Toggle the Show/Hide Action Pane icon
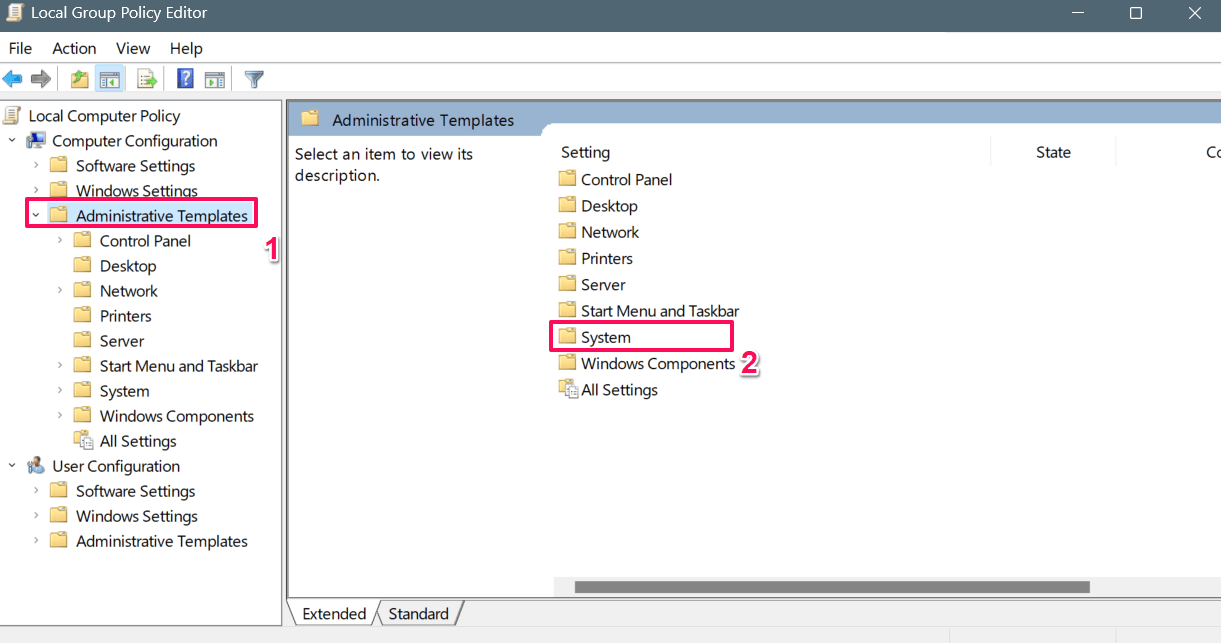This screenshot has height=643, width=1221. click(214, 79)
